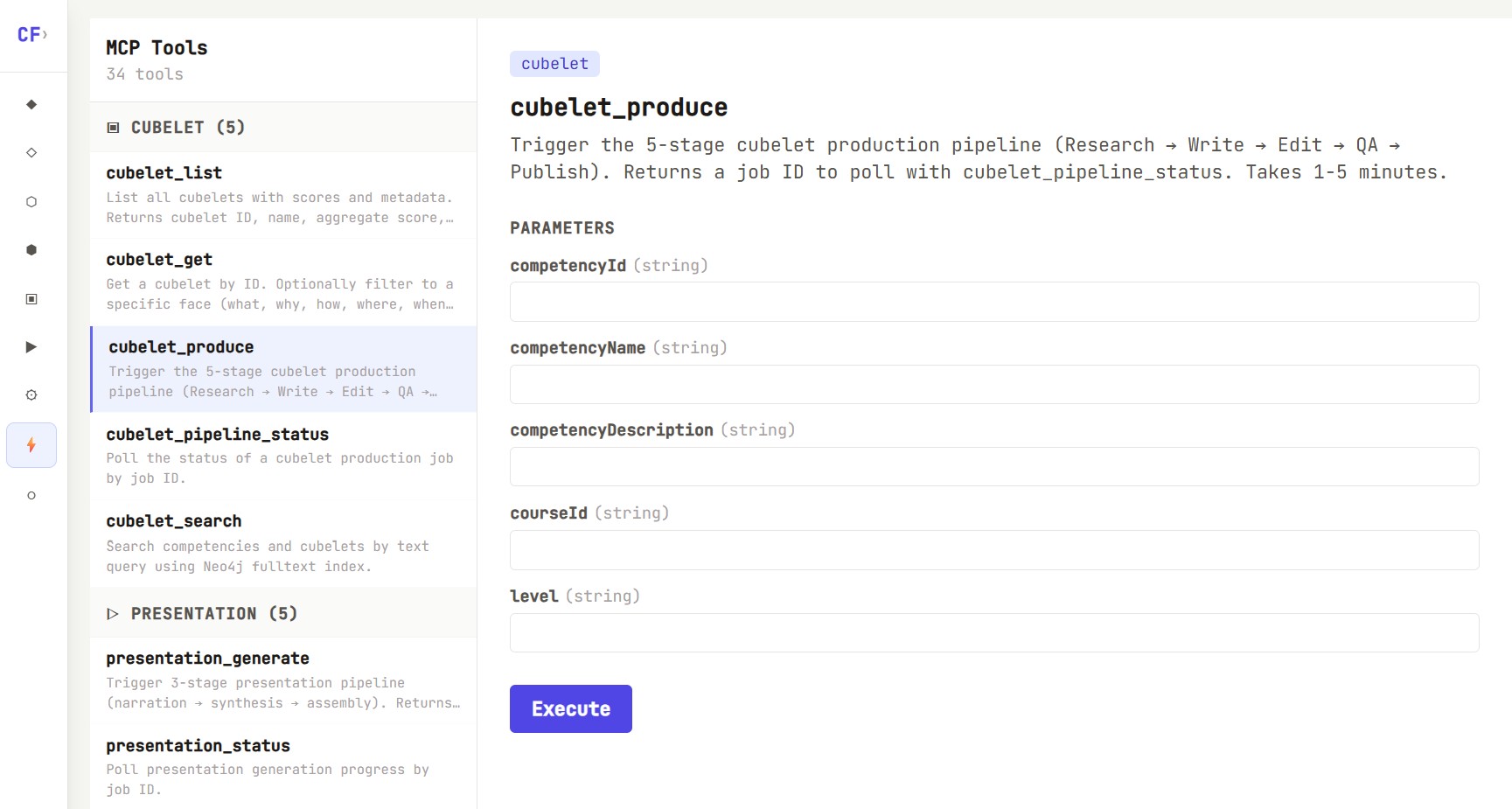The width and height of the screenshot is (1512, 809).
Task: Choose the cubelet_search tool entry
Action: click(x=282, y=543)
